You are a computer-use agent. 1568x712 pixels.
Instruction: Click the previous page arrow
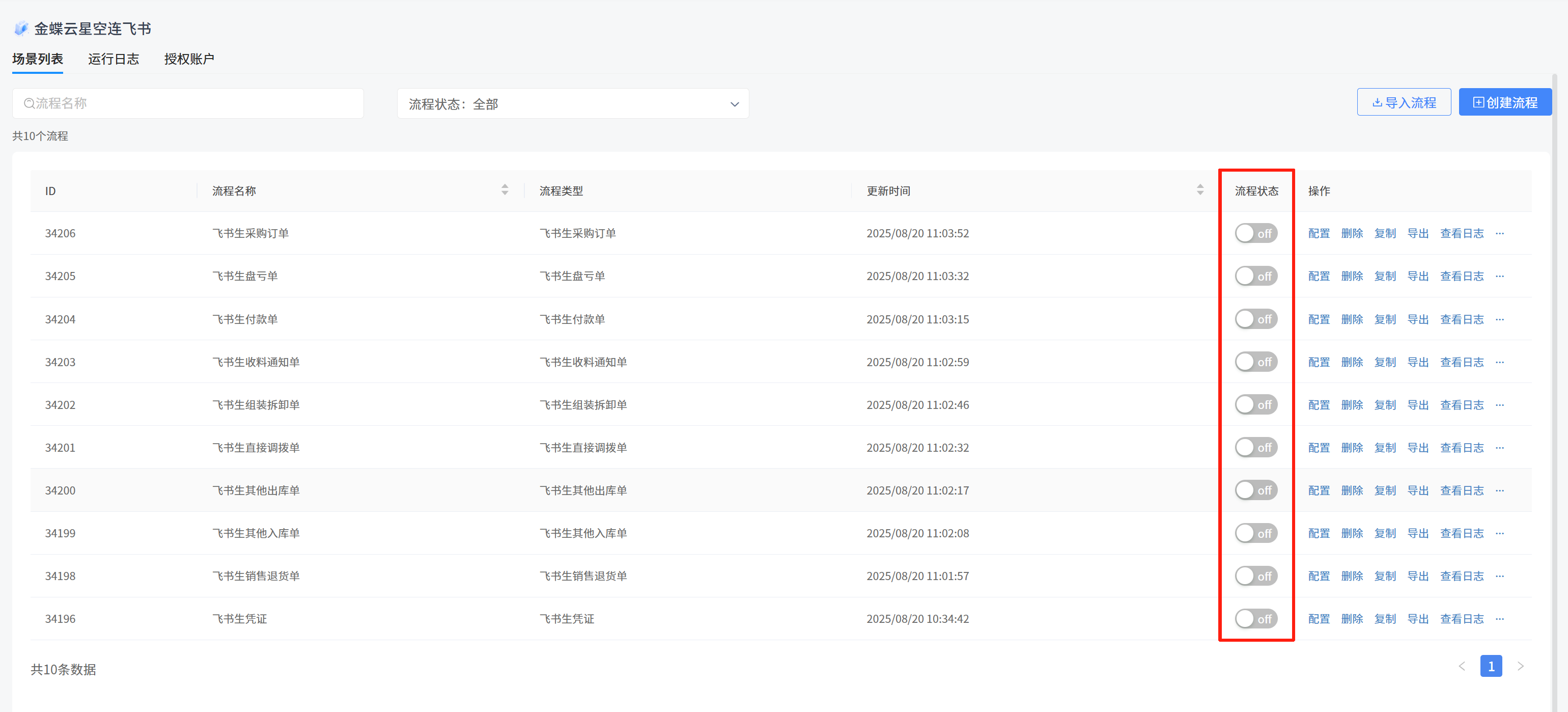(x=1462, y=666)
